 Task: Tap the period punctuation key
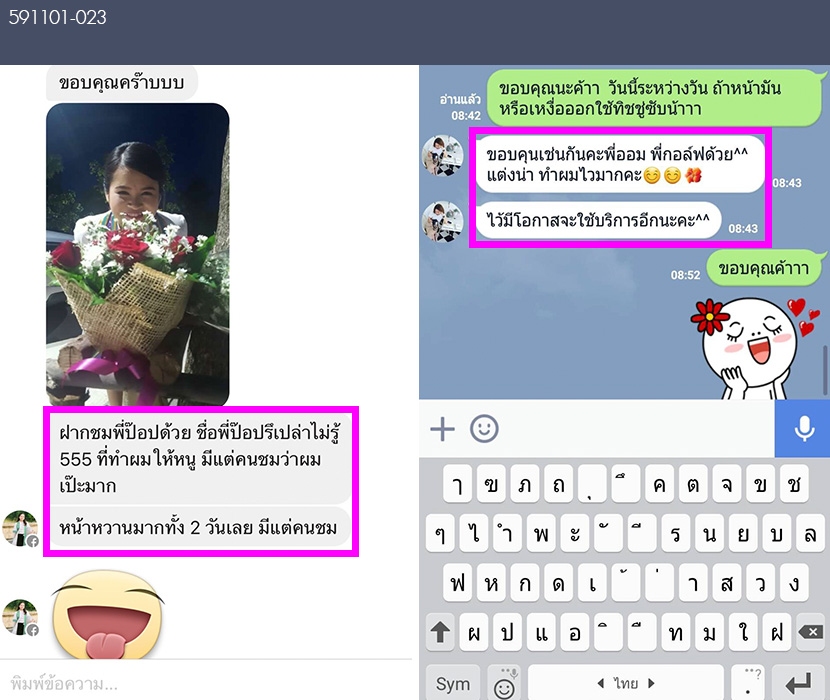(x=748, y=683)
